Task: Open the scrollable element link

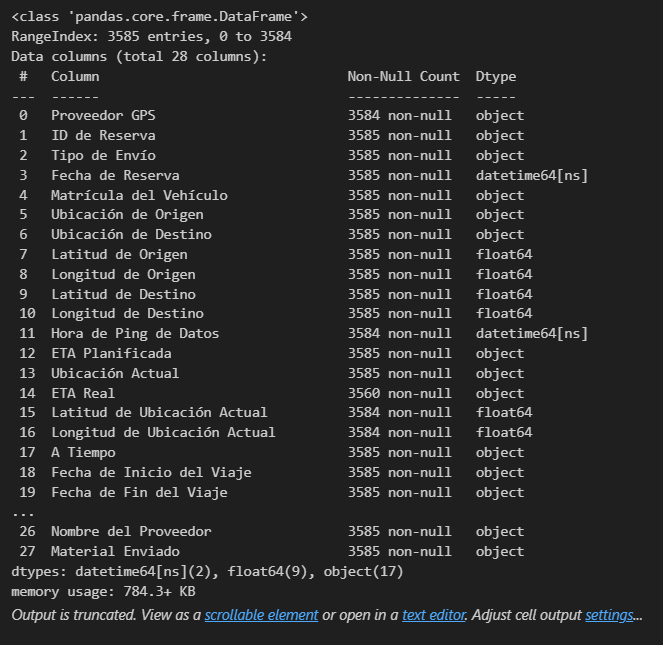Action: (x=261, y=615)
